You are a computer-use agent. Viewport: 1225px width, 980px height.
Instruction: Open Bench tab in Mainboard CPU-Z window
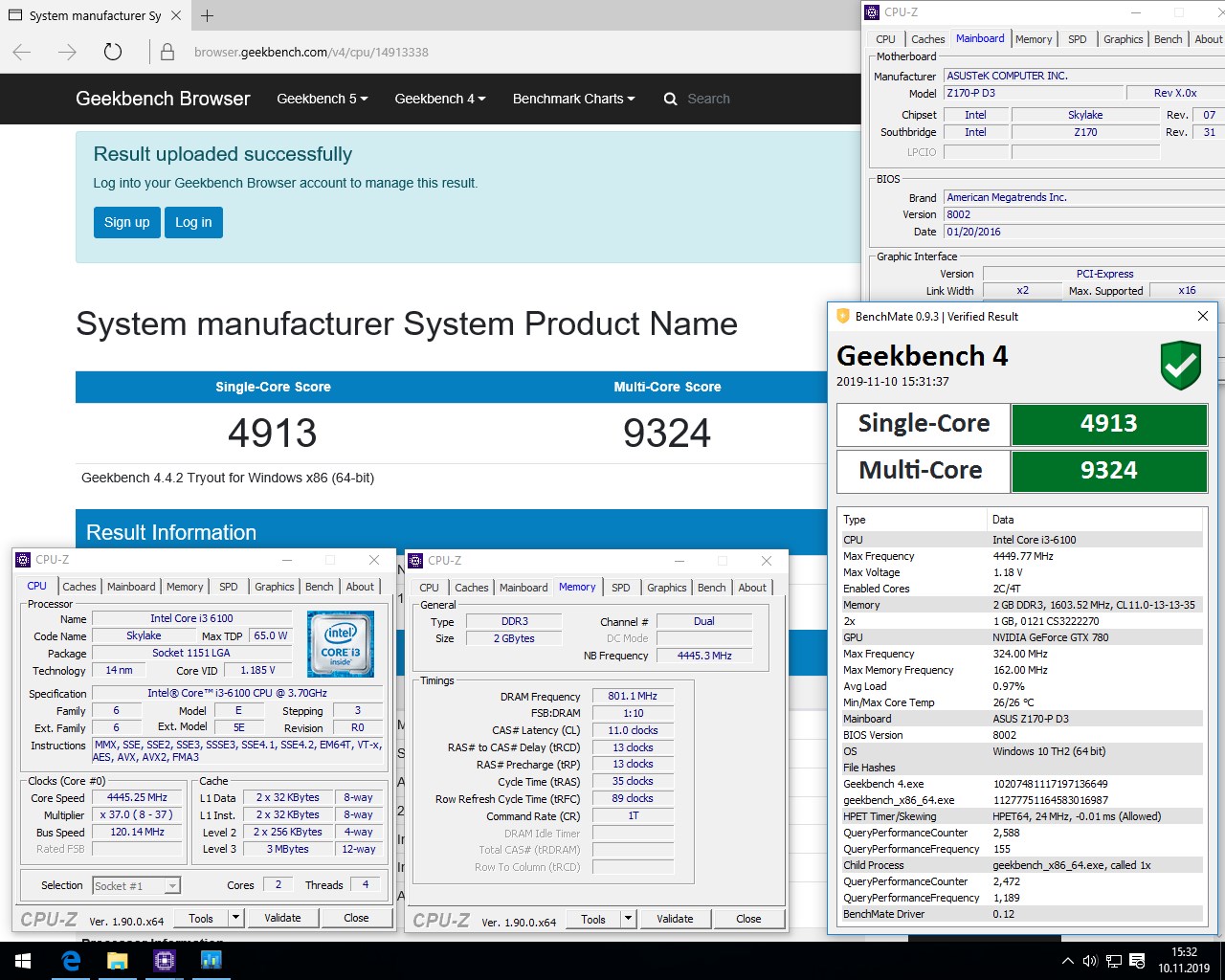[x=1168, y=39]
